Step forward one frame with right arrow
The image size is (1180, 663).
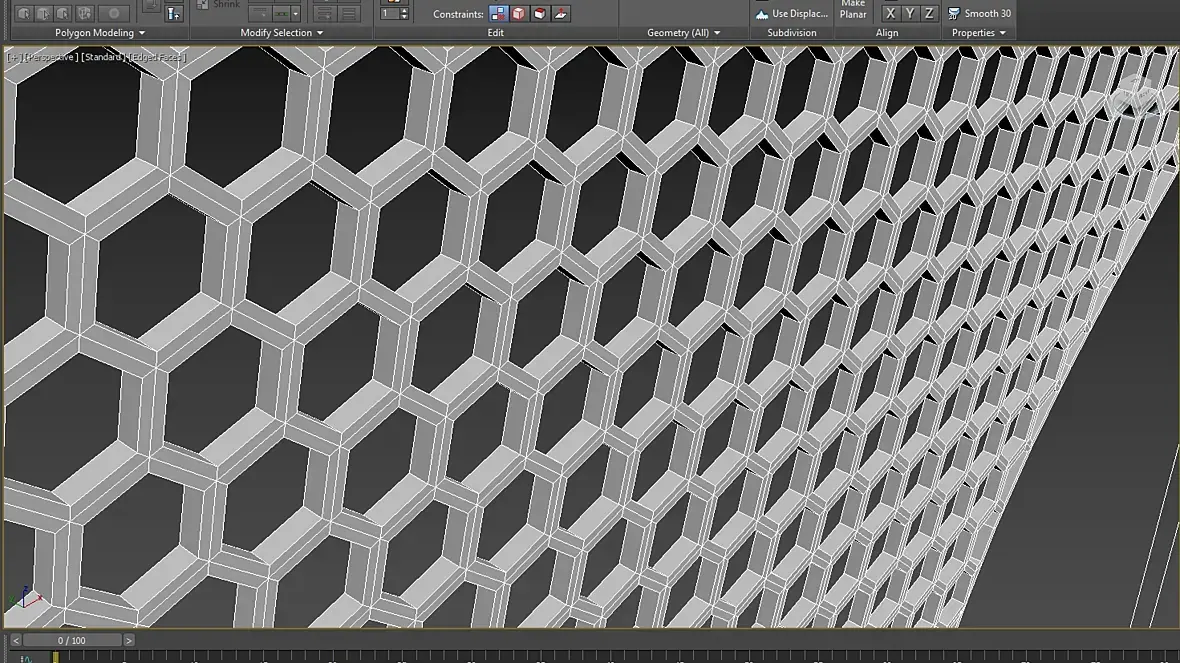(x=129, y=640)
